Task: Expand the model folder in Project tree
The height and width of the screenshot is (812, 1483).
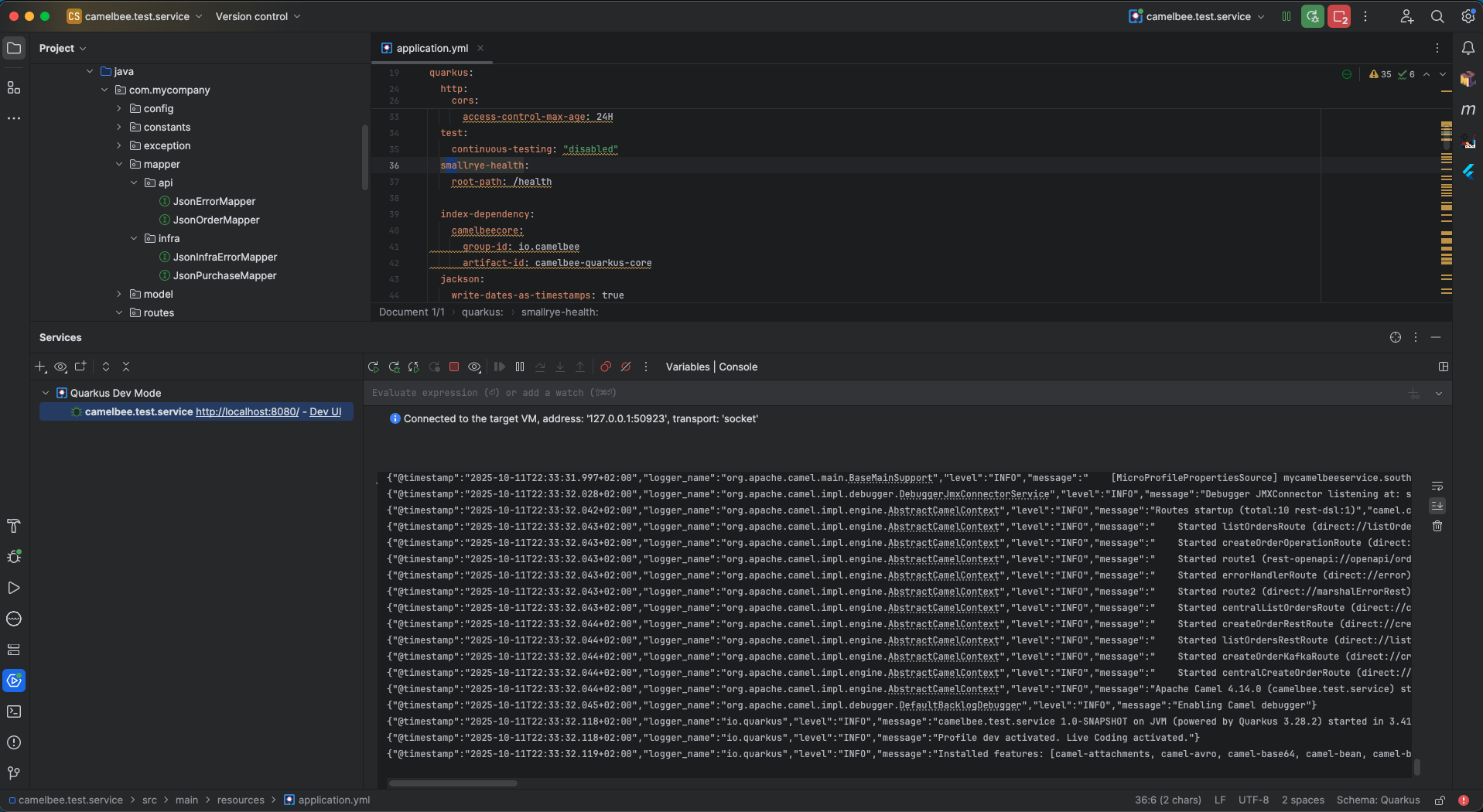Action: (x=120, y=294)
